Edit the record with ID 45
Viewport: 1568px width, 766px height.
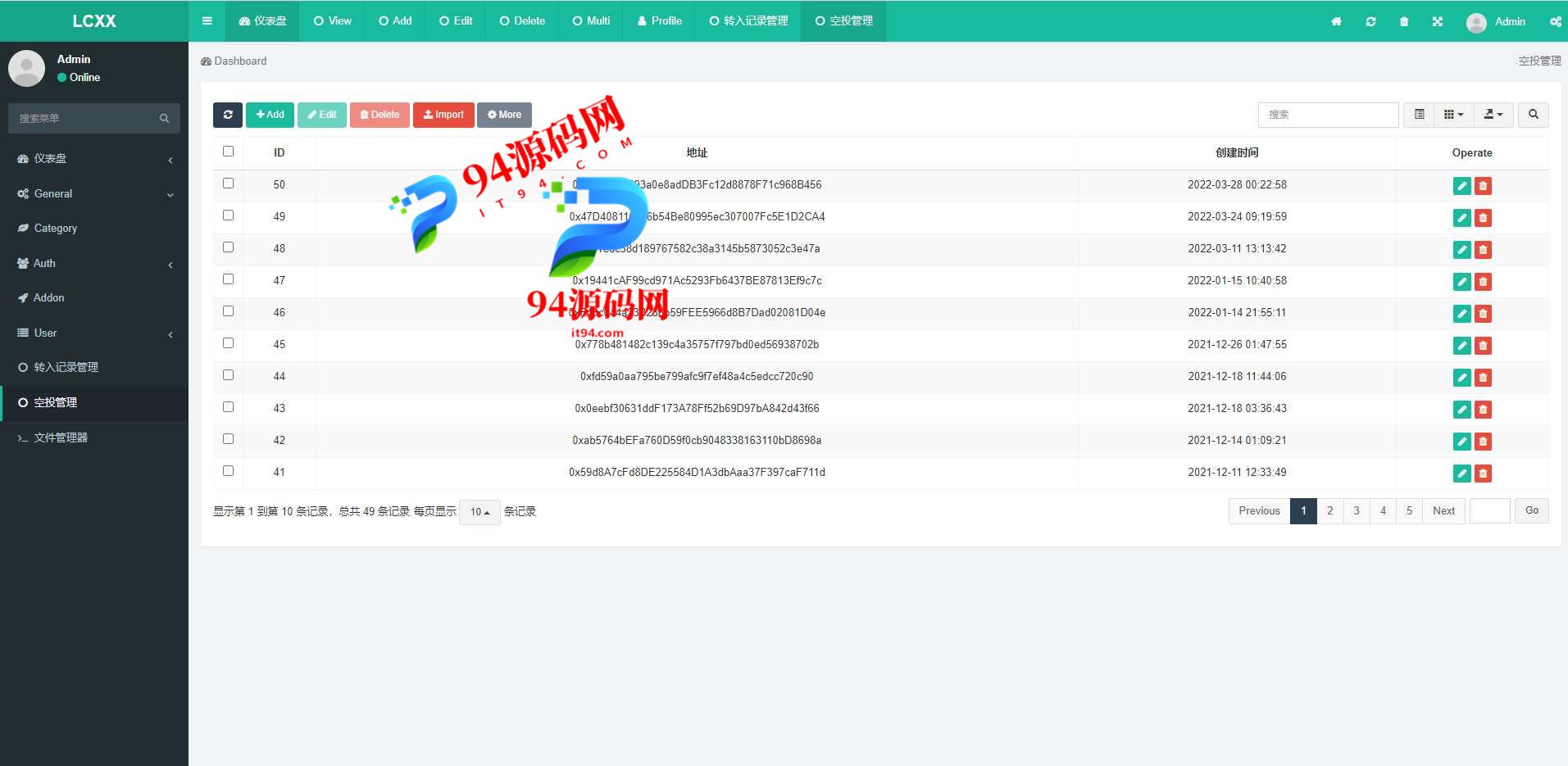[x=1461, y=346]
